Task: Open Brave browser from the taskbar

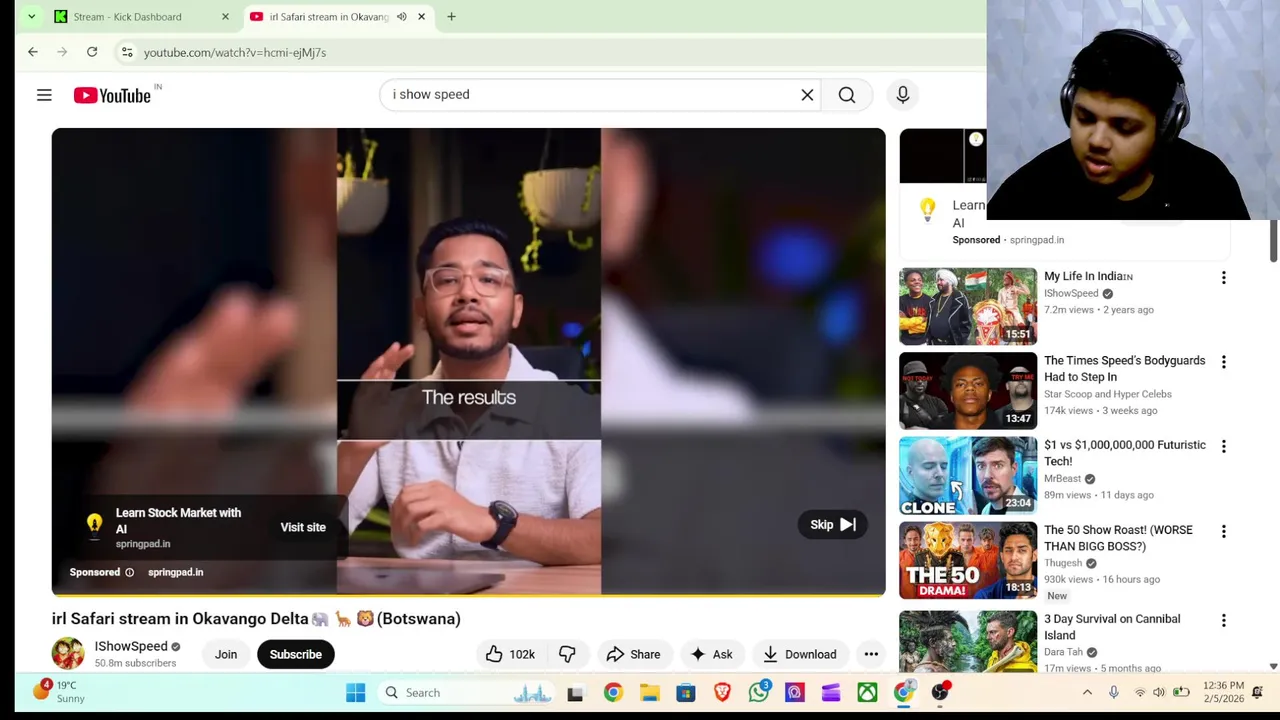Action: point(722,692)
